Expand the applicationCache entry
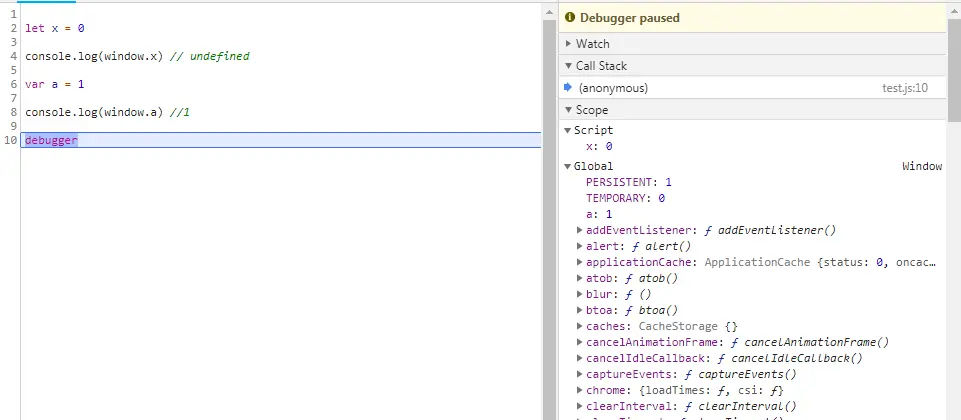 click(x=580, y=262)
